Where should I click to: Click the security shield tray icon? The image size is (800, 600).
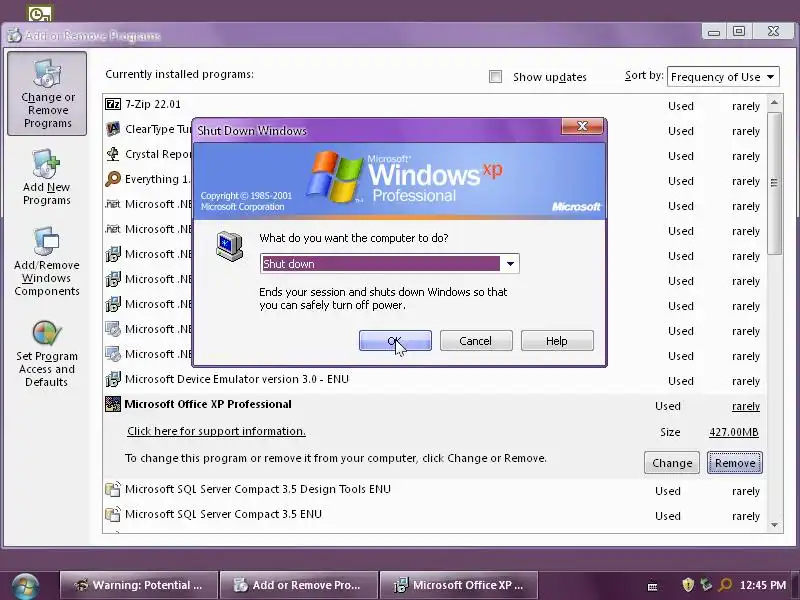(688, 584)
